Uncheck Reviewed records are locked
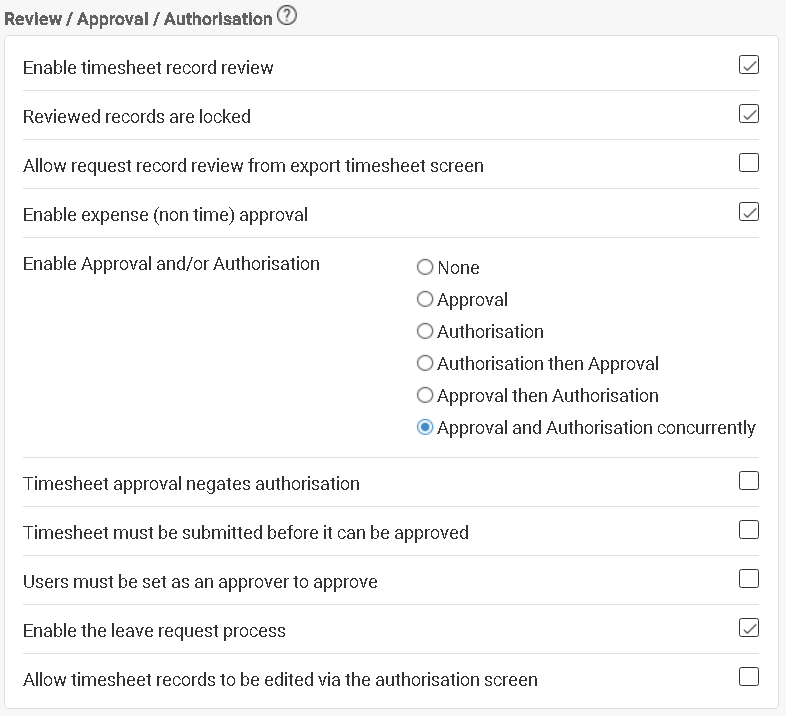 (748, 114)
